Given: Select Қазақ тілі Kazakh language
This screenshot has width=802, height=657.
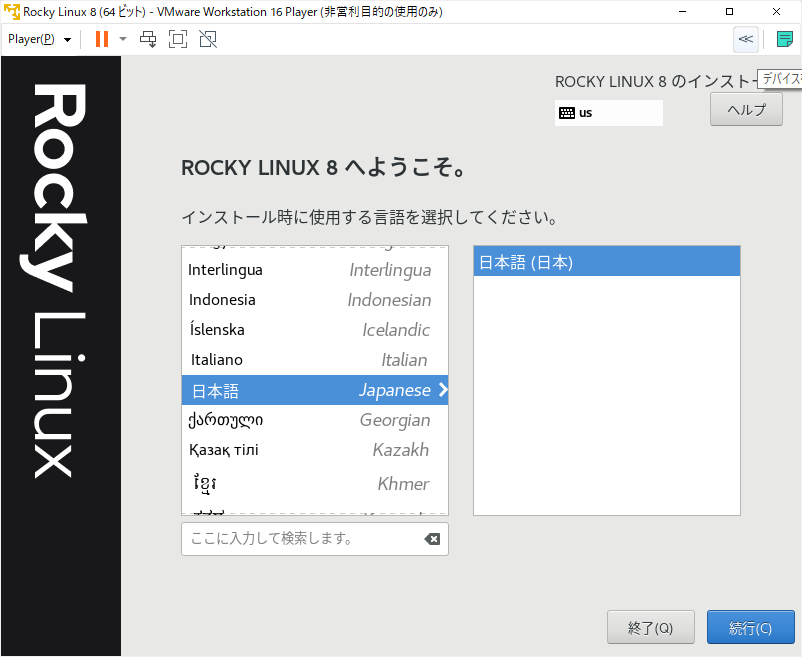Looking at the screenshot, I should (315, 450).
